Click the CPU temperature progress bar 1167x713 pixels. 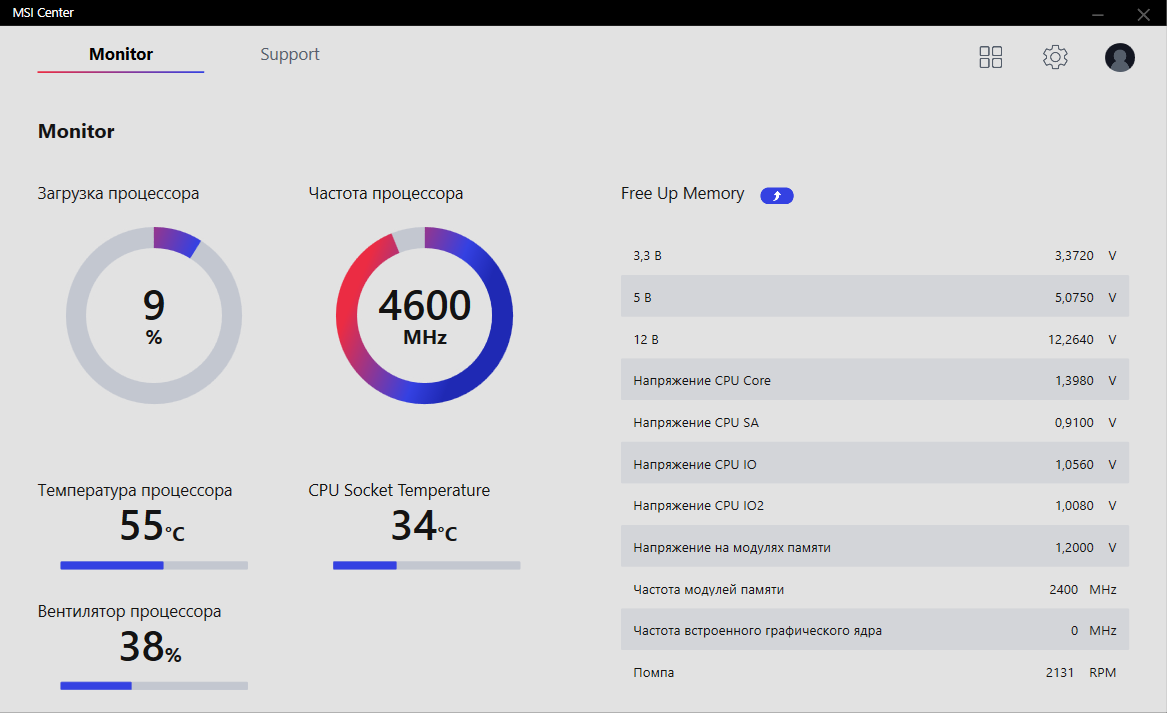click(154, 566)
